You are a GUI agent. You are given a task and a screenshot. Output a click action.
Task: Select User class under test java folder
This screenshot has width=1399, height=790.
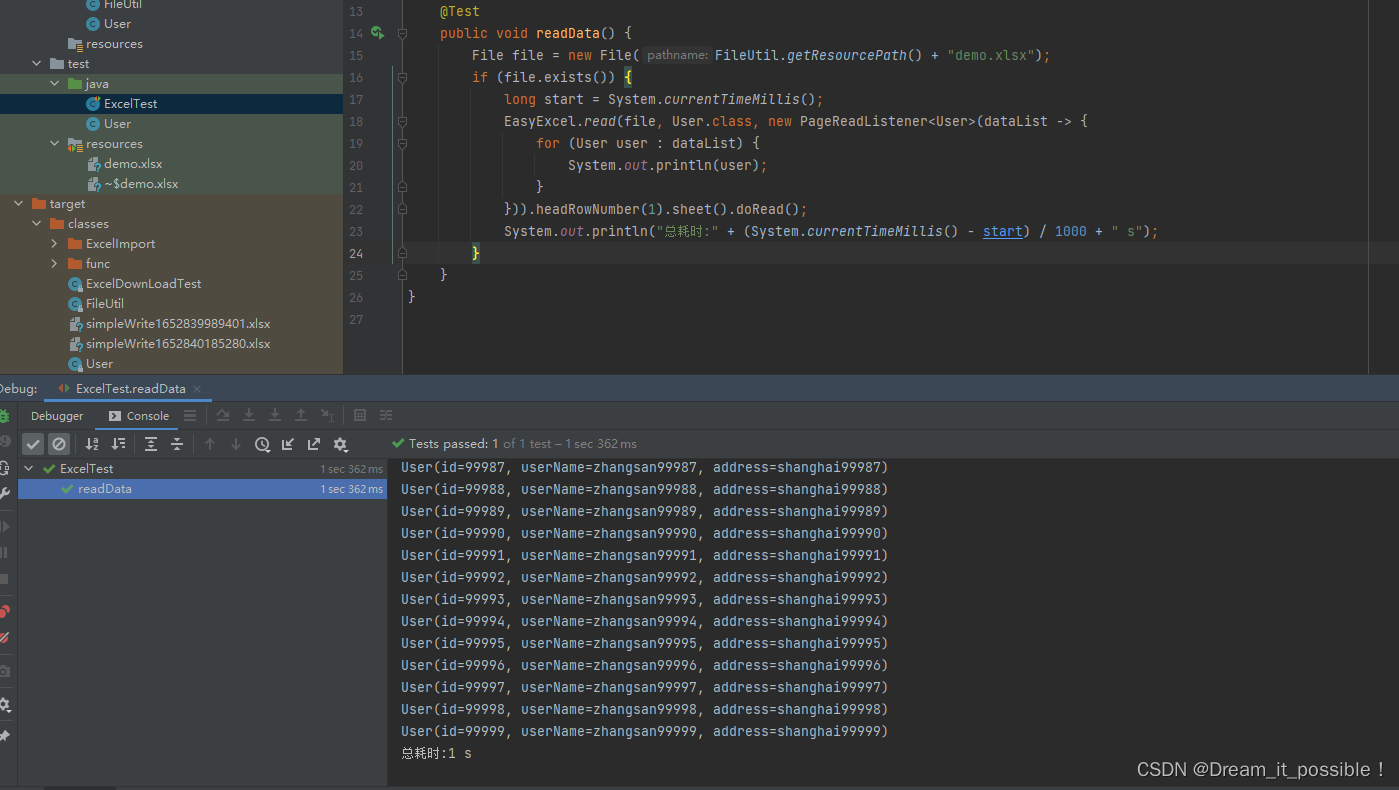pyautogui.click(x=118, y=124)
